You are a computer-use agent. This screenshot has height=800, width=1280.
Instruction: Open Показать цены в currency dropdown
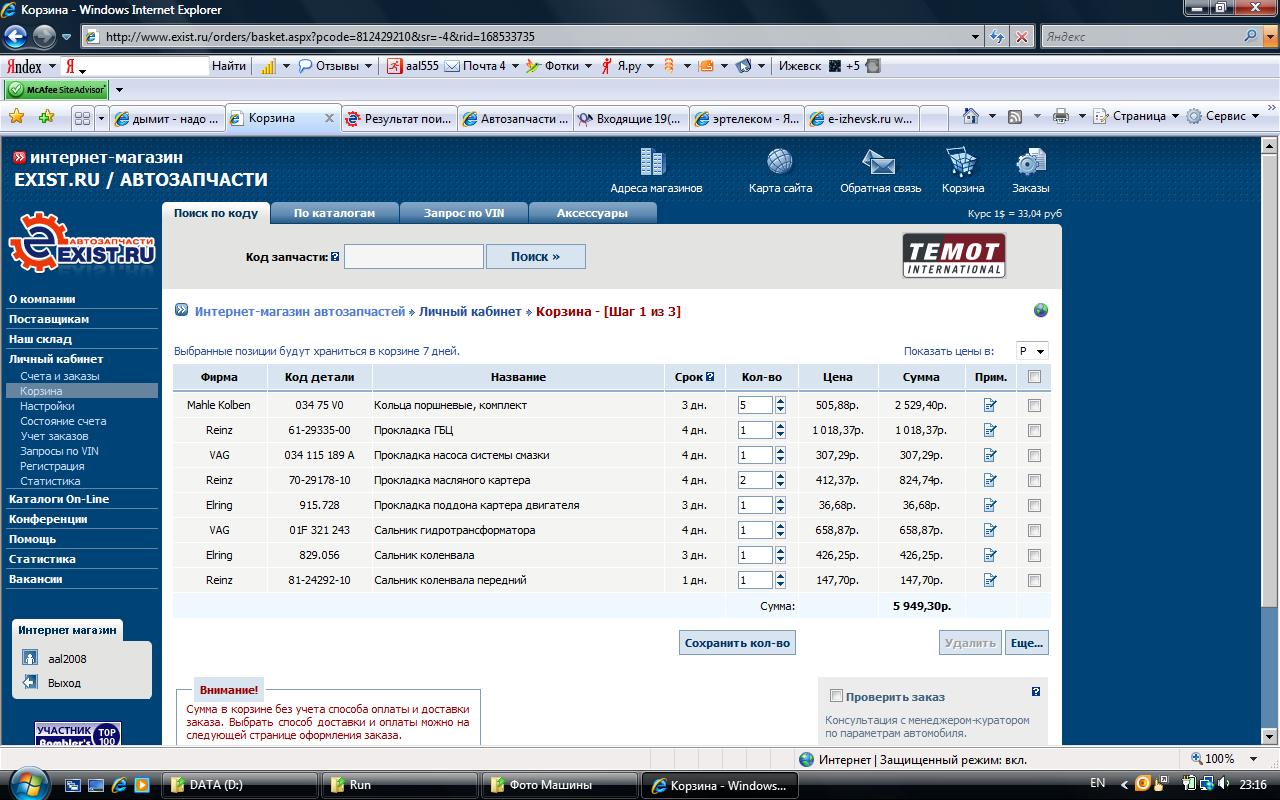click(1032, 351)
